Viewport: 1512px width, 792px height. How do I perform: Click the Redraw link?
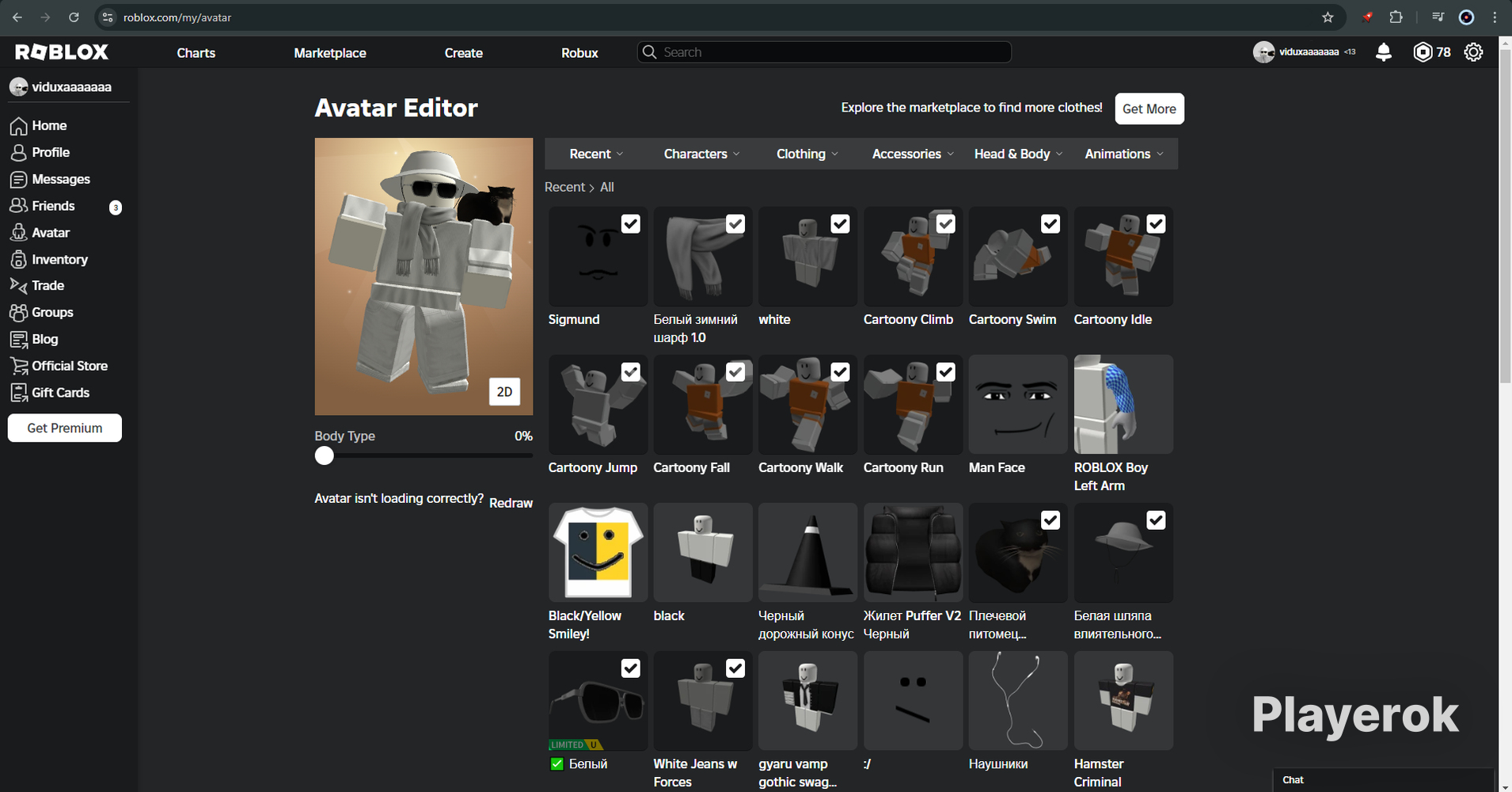tap(511, 503)
